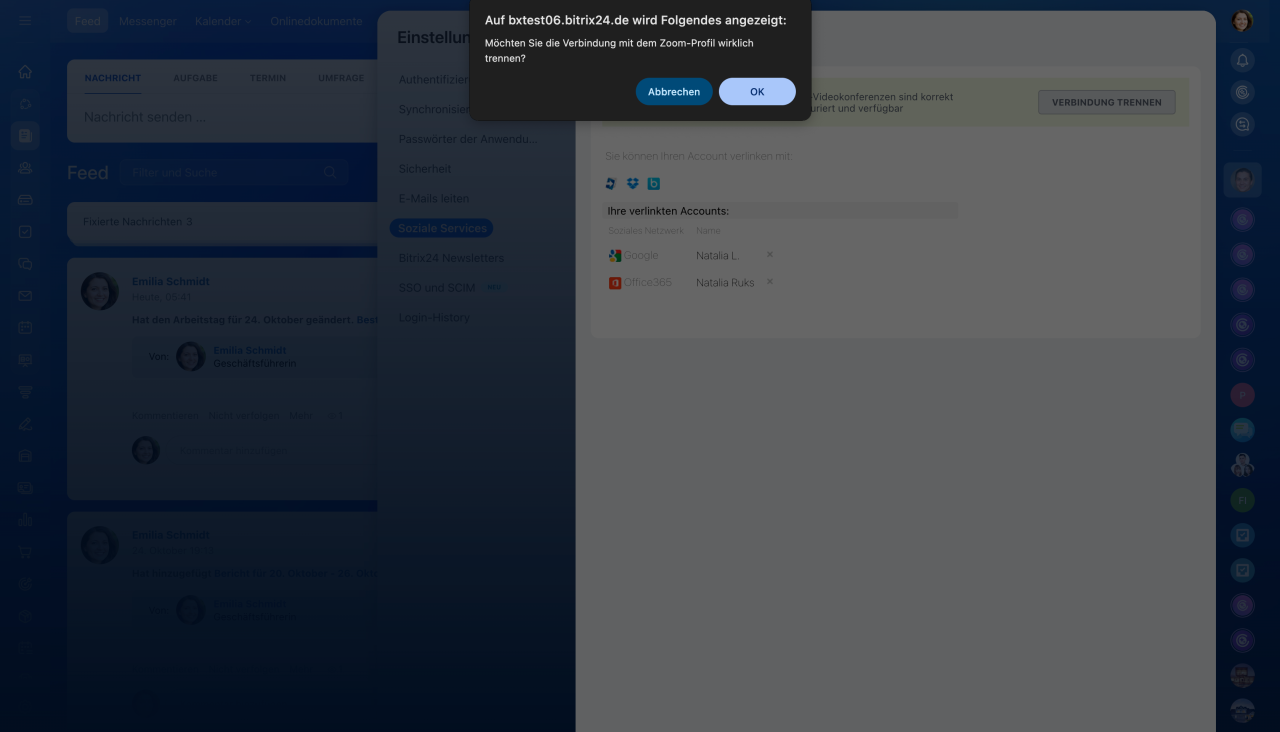Select the Nachricht tab in post composer
The image size is (1280, 732).
click(x=113, y=78)
